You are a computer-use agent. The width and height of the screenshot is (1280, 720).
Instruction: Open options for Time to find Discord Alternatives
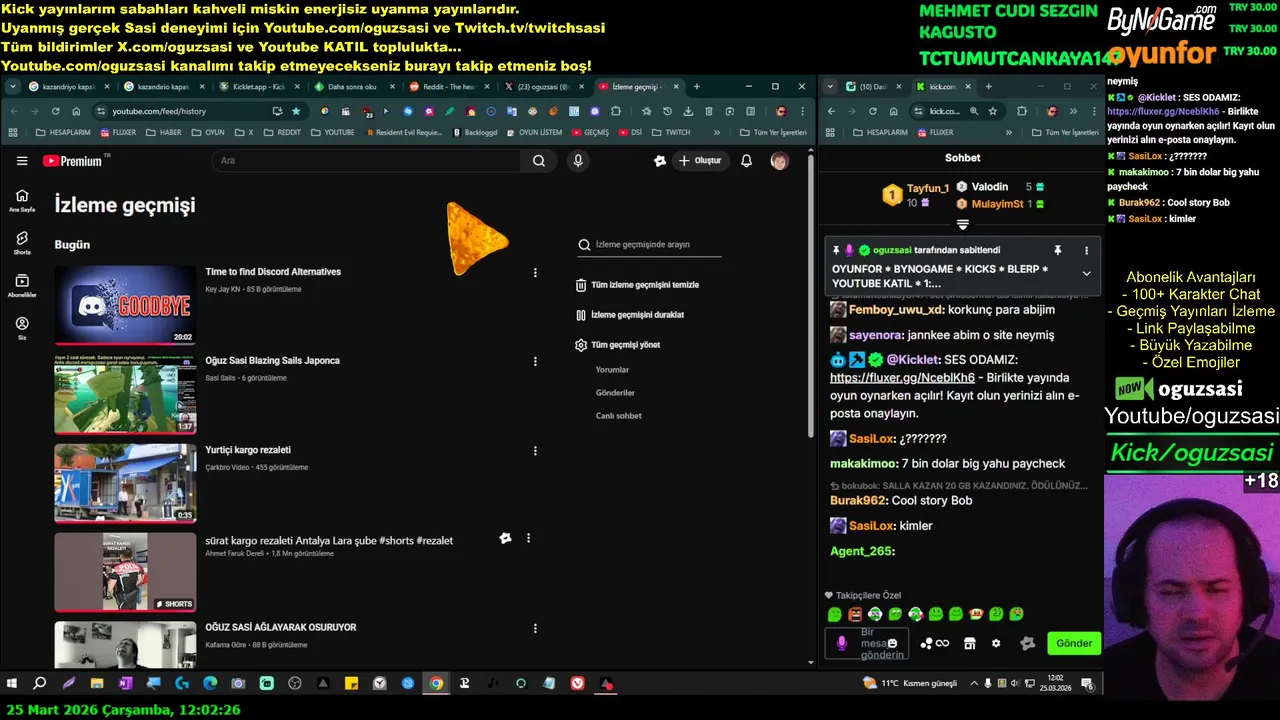tap(535, 272)
